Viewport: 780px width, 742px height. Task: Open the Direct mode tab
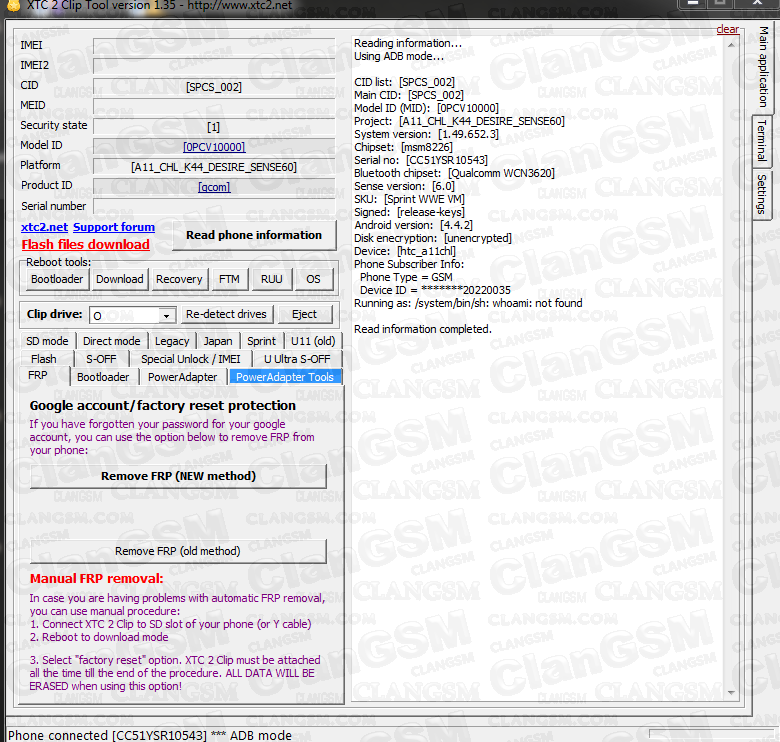tap(111, 341)
